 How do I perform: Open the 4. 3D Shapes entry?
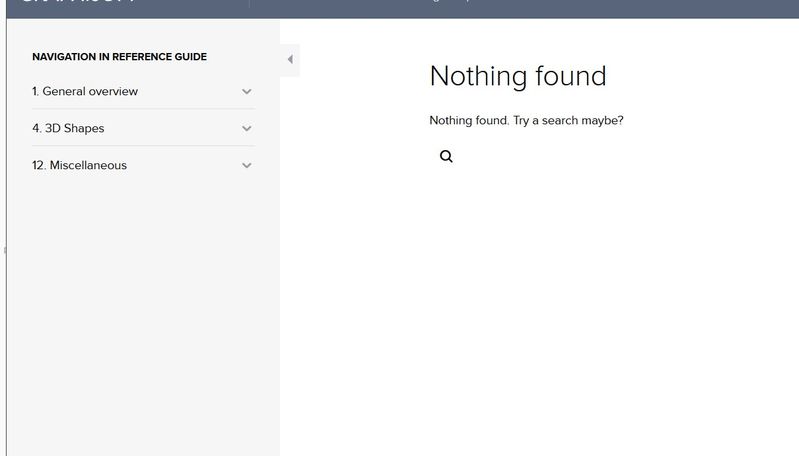tap(68, 128)
